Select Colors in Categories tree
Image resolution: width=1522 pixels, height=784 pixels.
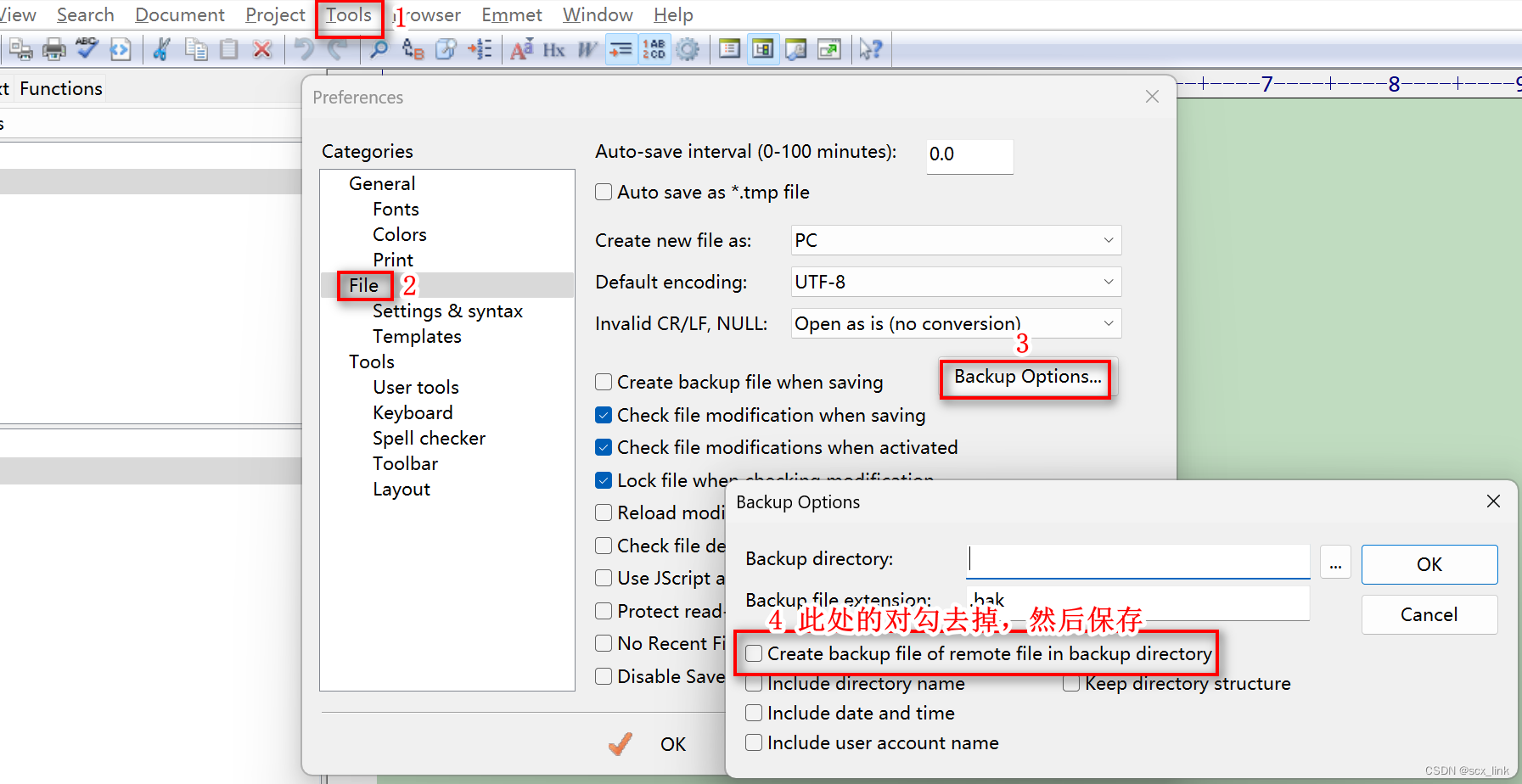(400, 234)
